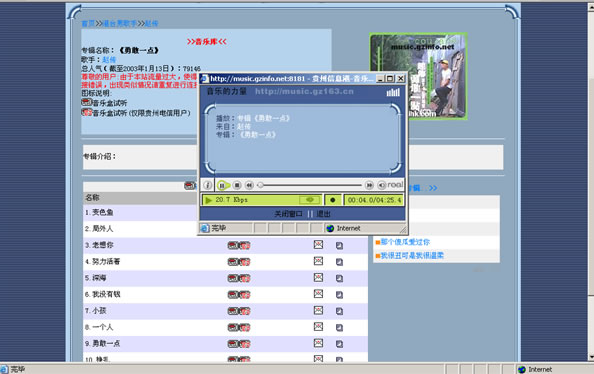The image size is (594, 374).
Task: Click the singer name link after 歌手：
Action: pos(109,59)
